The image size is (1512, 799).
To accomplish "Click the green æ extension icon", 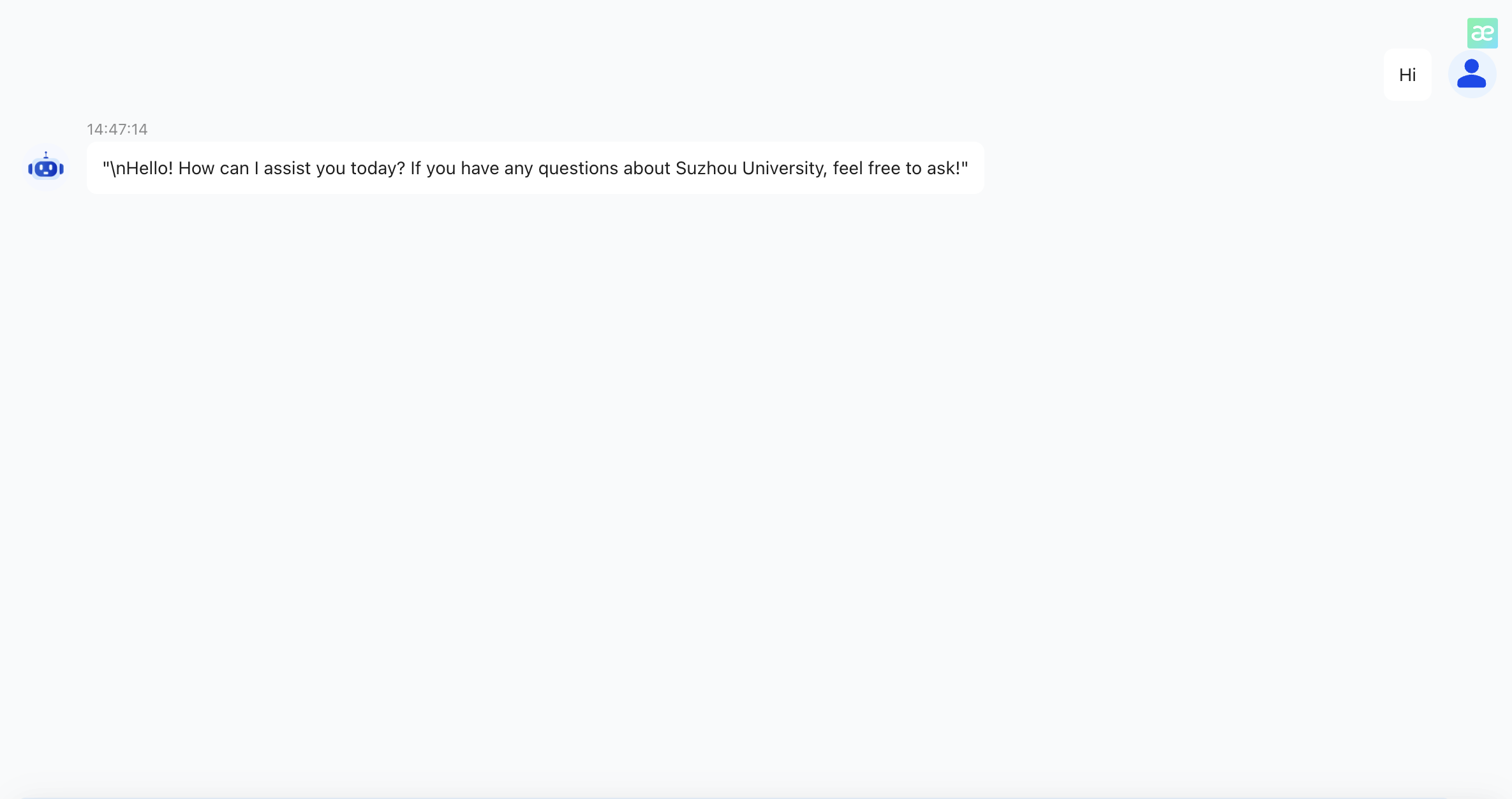I will tap(1482, 33).
